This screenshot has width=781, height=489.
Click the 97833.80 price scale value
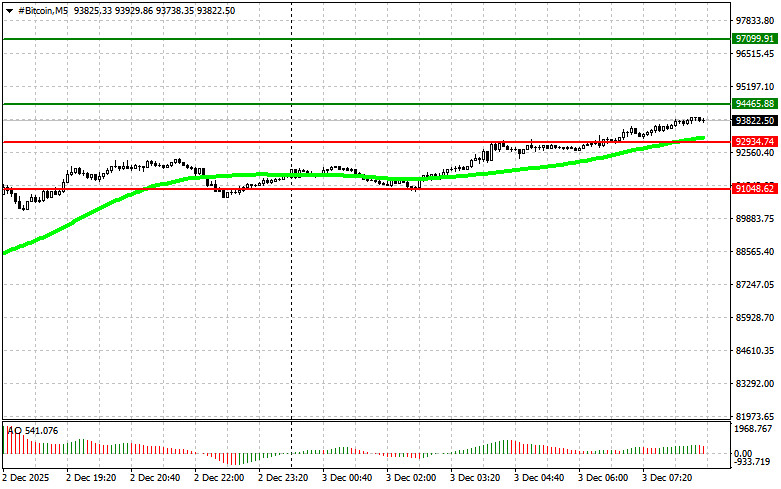click(x=755, y=21)
